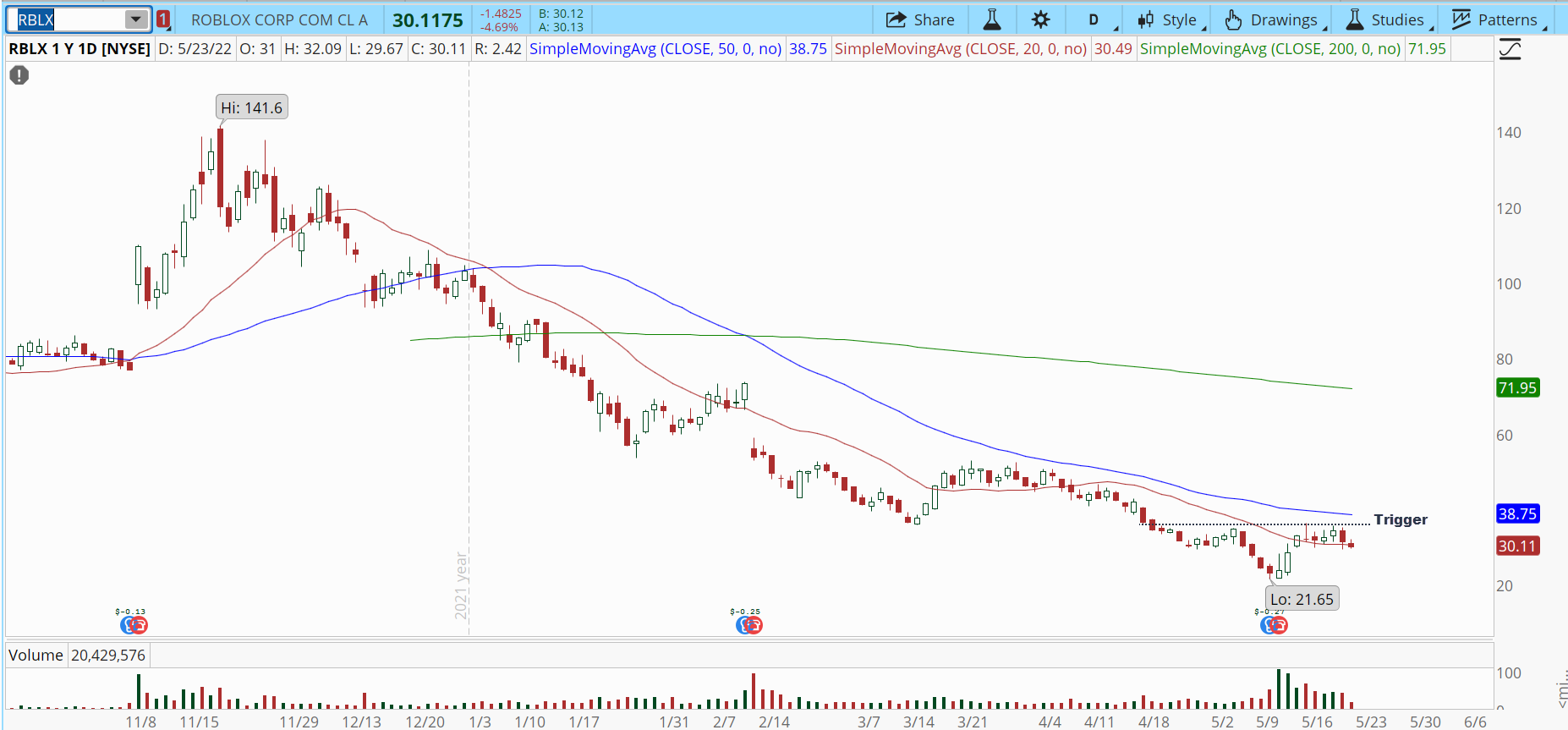Select the Trigger line label
The image size is (1568, 730).
tap(1401, 519)
